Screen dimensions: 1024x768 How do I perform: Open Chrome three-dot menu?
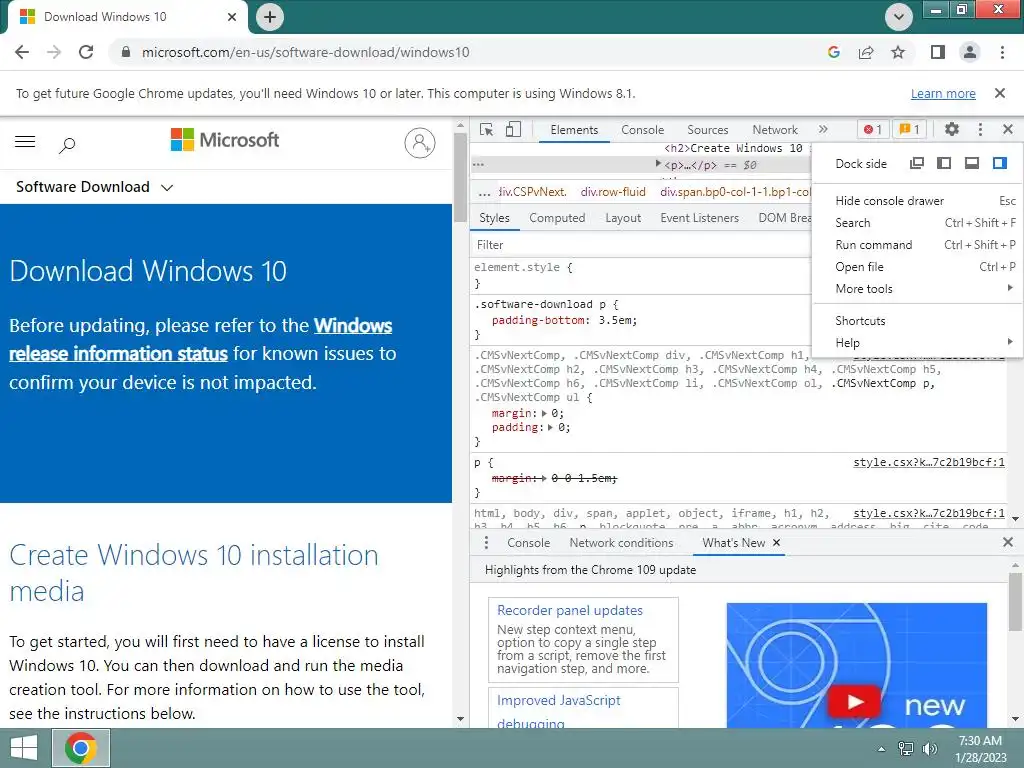click(x=1002, y=52)
